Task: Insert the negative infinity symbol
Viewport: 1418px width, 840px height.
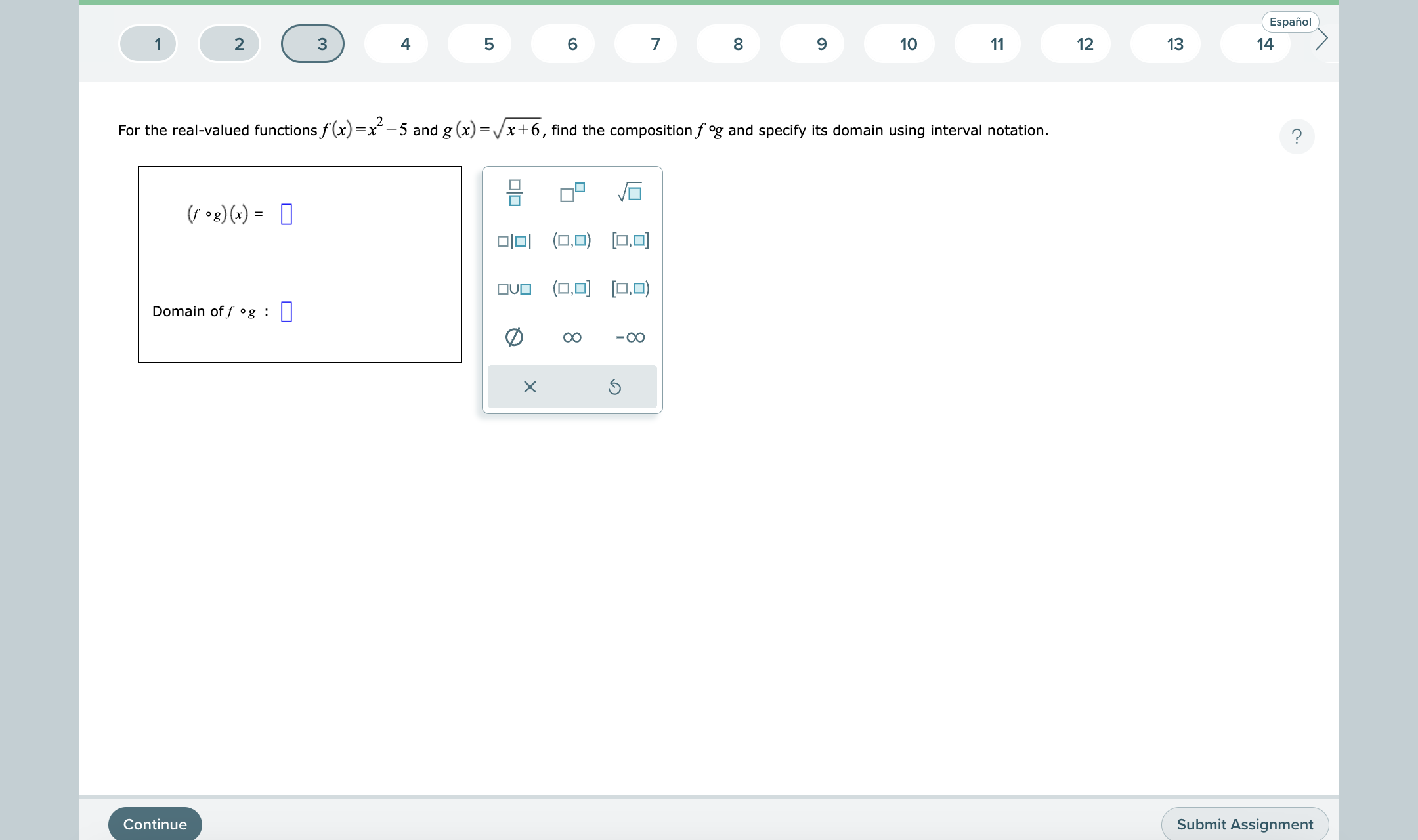Action: [630, 337]
